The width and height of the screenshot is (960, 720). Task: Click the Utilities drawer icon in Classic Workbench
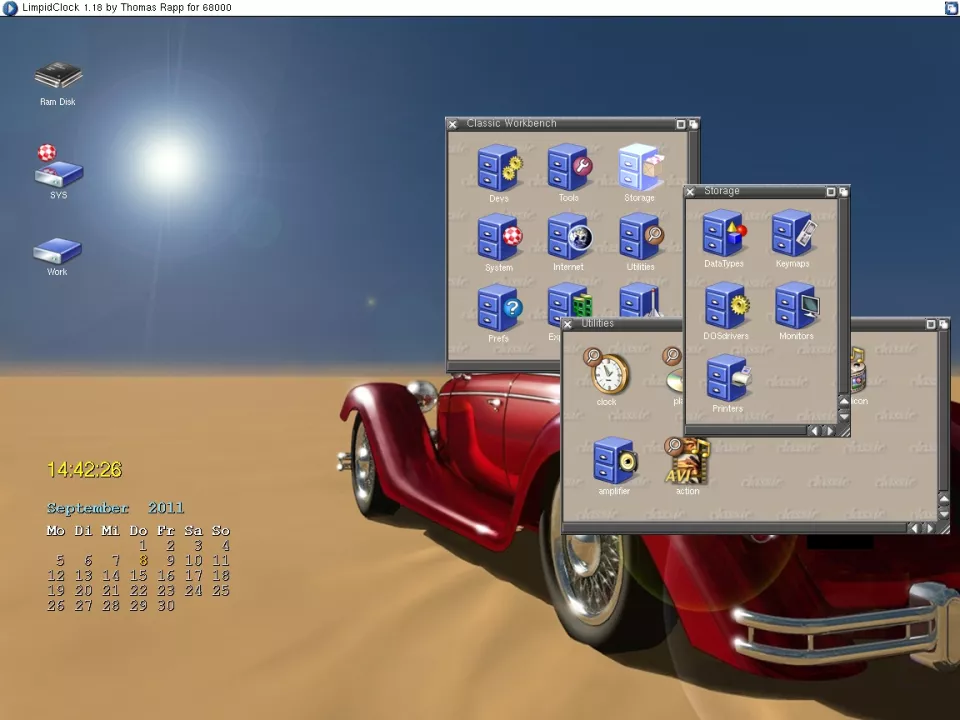click(640, 238)
